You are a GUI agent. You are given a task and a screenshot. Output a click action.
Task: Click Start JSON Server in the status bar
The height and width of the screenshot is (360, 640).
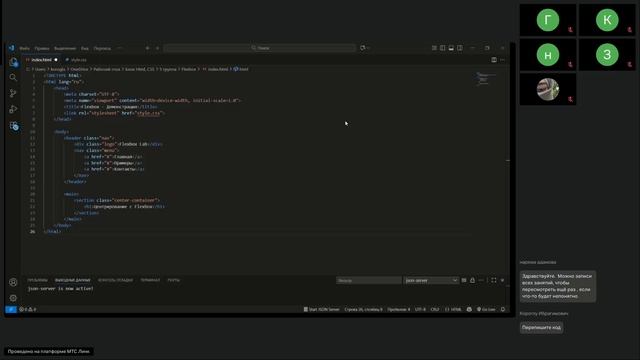pyautogui.click(x=322, y=309)
